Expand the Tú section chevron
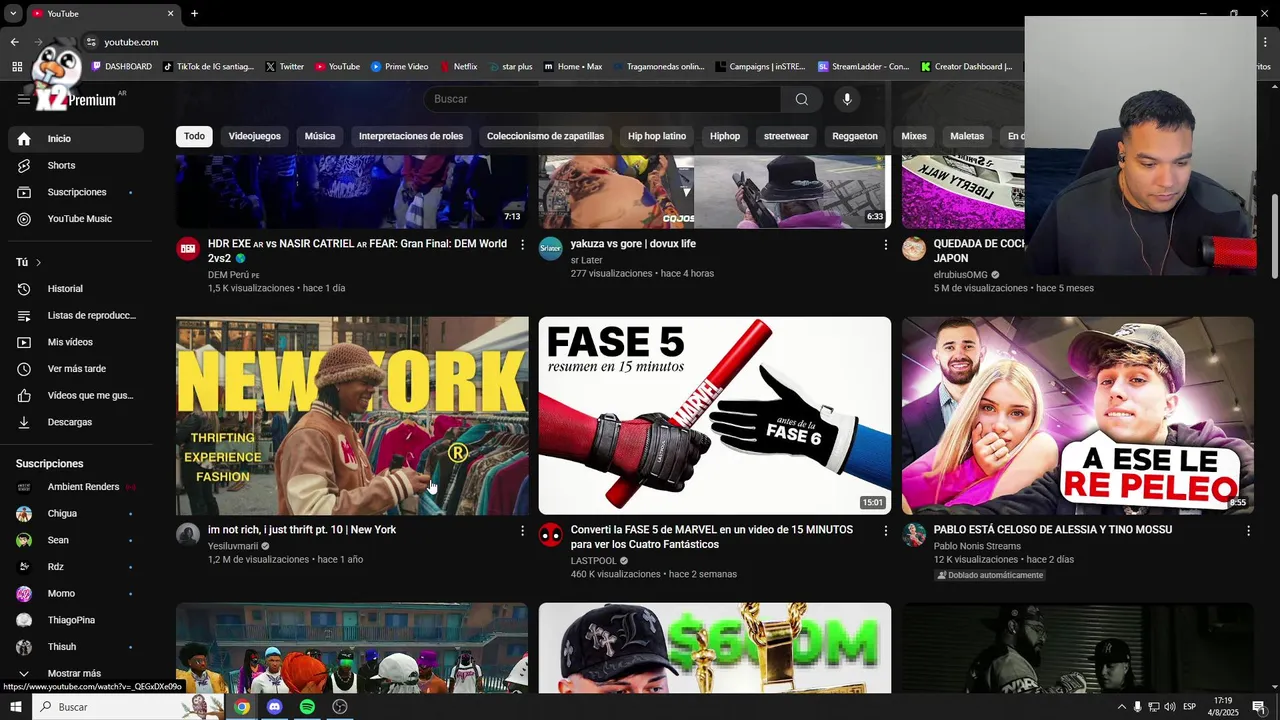The image size is (1280, 720). pos(38,263)
